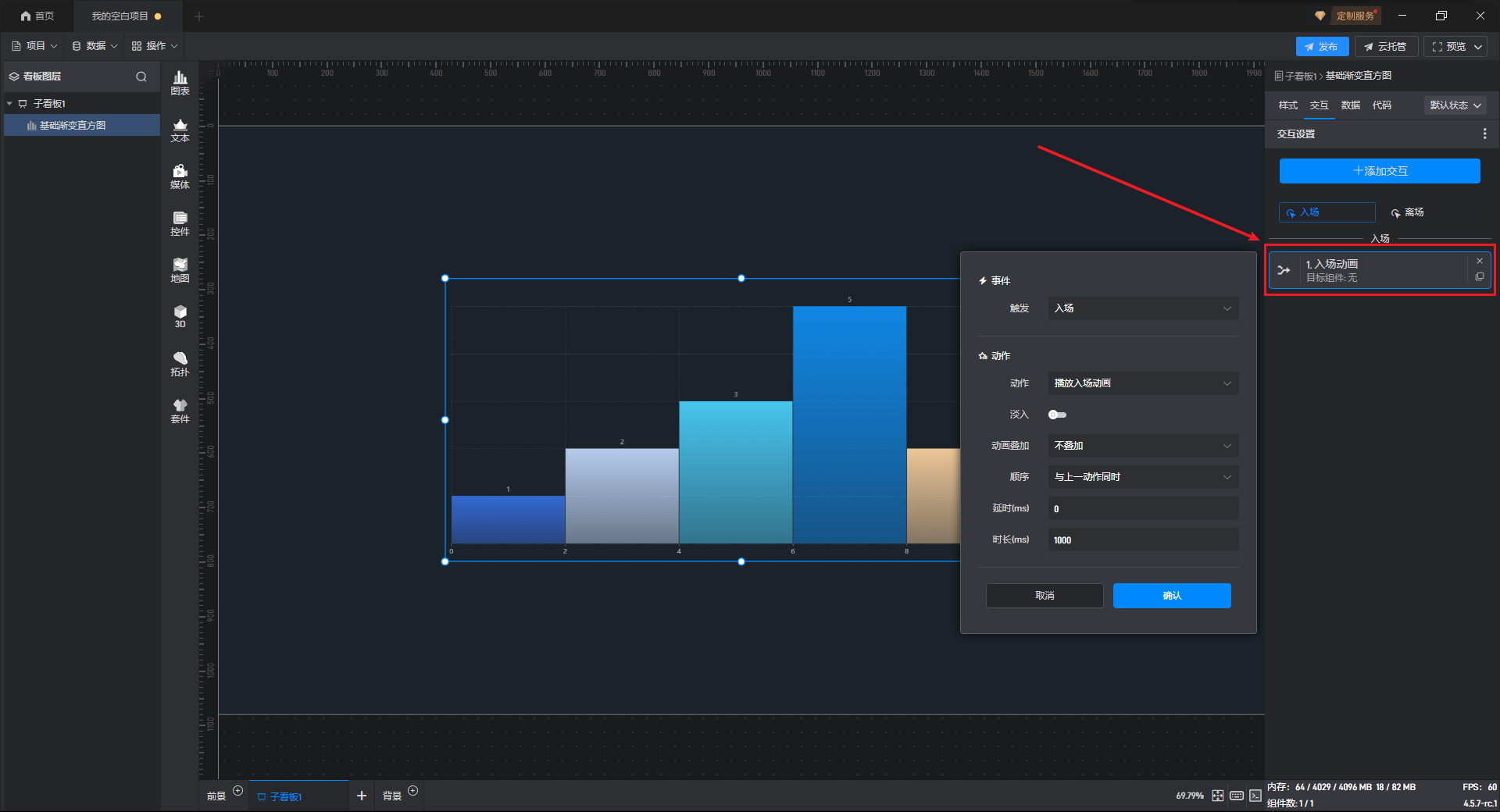Screen dimensions: 1500x812
Task: Switch to the 交互 tab
Action: pos(1320,105)
